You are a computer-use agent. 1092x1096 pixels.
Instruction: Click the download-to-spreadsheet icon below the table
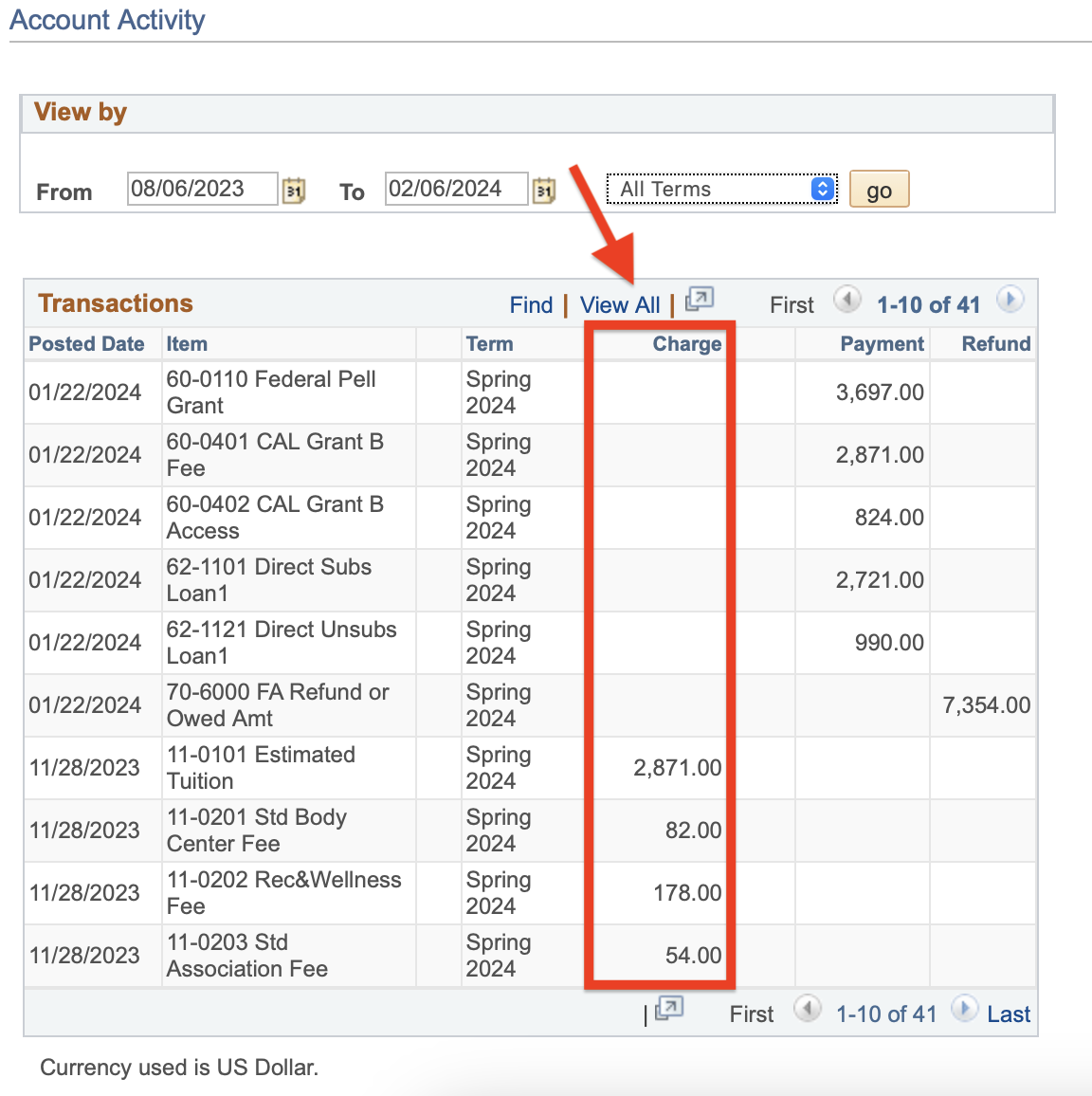click(x=668, y=1011)
